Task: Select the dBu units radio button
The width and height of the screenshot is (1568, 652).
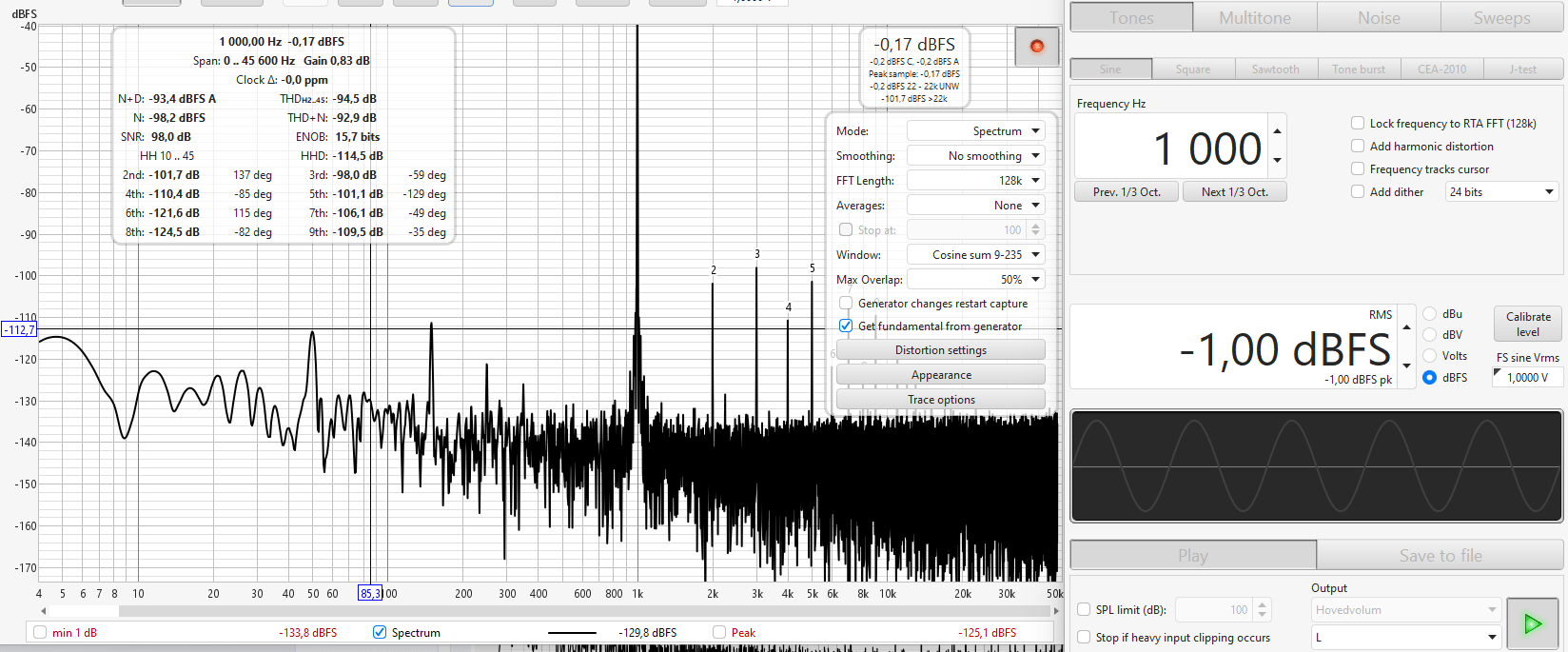Action: [1430, 313]
